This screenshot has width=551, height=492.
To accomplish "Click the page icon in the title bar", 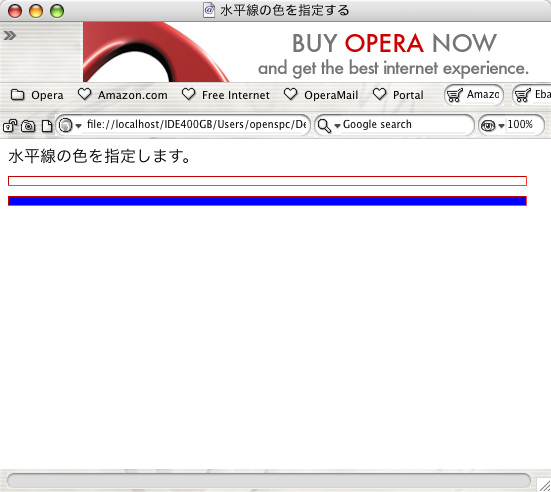I will tap(209, 10).
